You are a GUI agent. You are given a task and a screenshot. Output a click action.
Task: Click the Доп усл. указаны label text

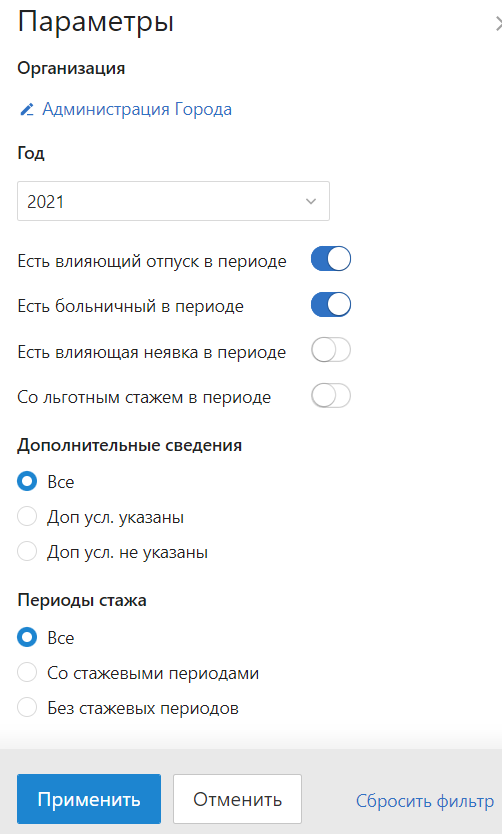(x=115, y=517)
